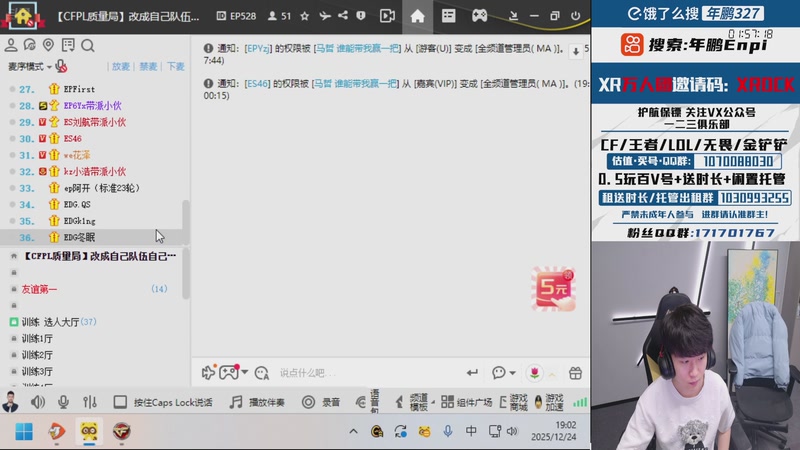Open CrossFire game taskbar icon
Viewport: 800px width, 450px height.
[121, 432]
